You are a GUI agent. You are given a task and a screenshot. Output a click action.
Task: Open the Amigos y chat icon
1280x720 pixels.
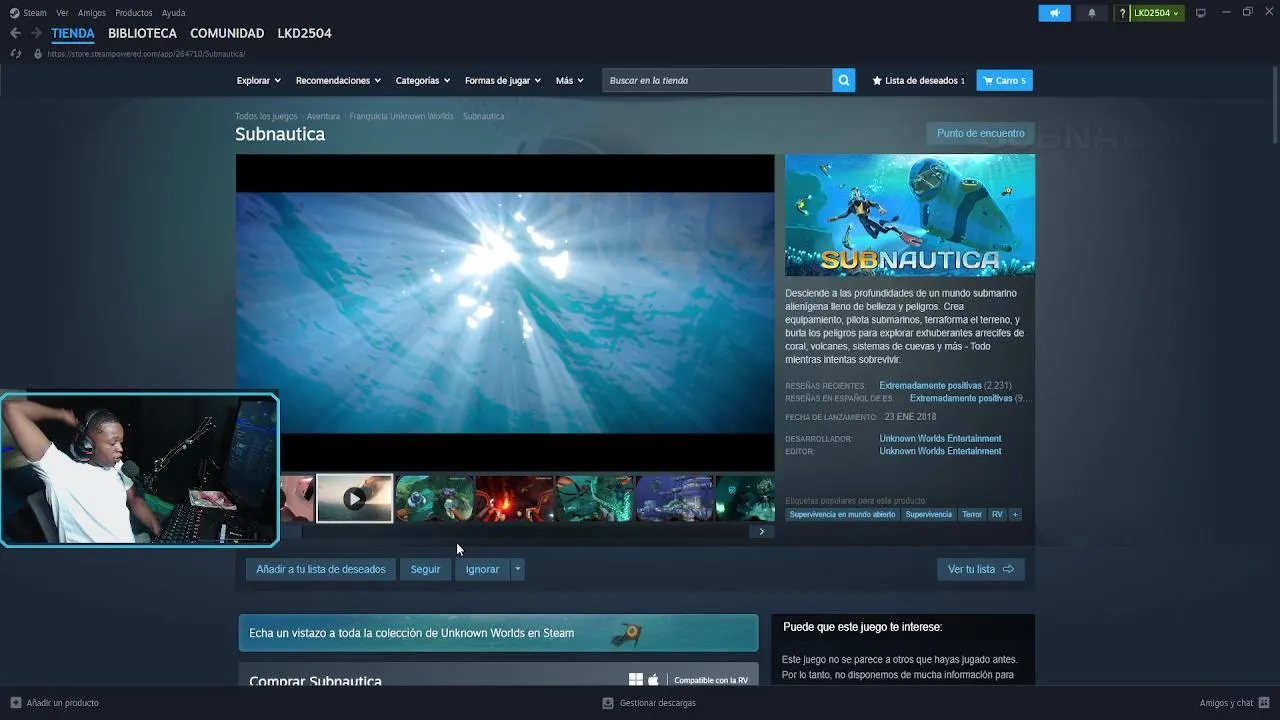[1264, 703]
